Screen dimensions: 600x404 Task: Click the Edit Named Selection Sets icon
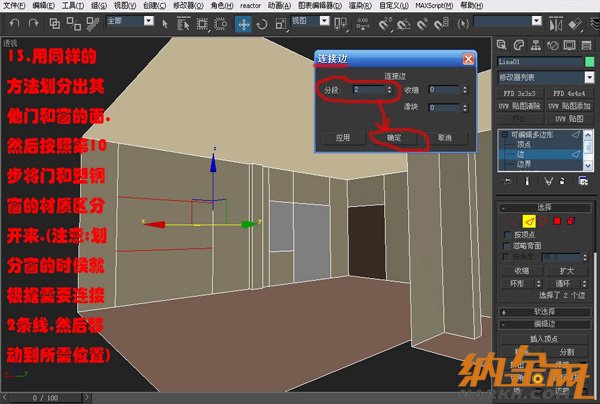(463, 24)
